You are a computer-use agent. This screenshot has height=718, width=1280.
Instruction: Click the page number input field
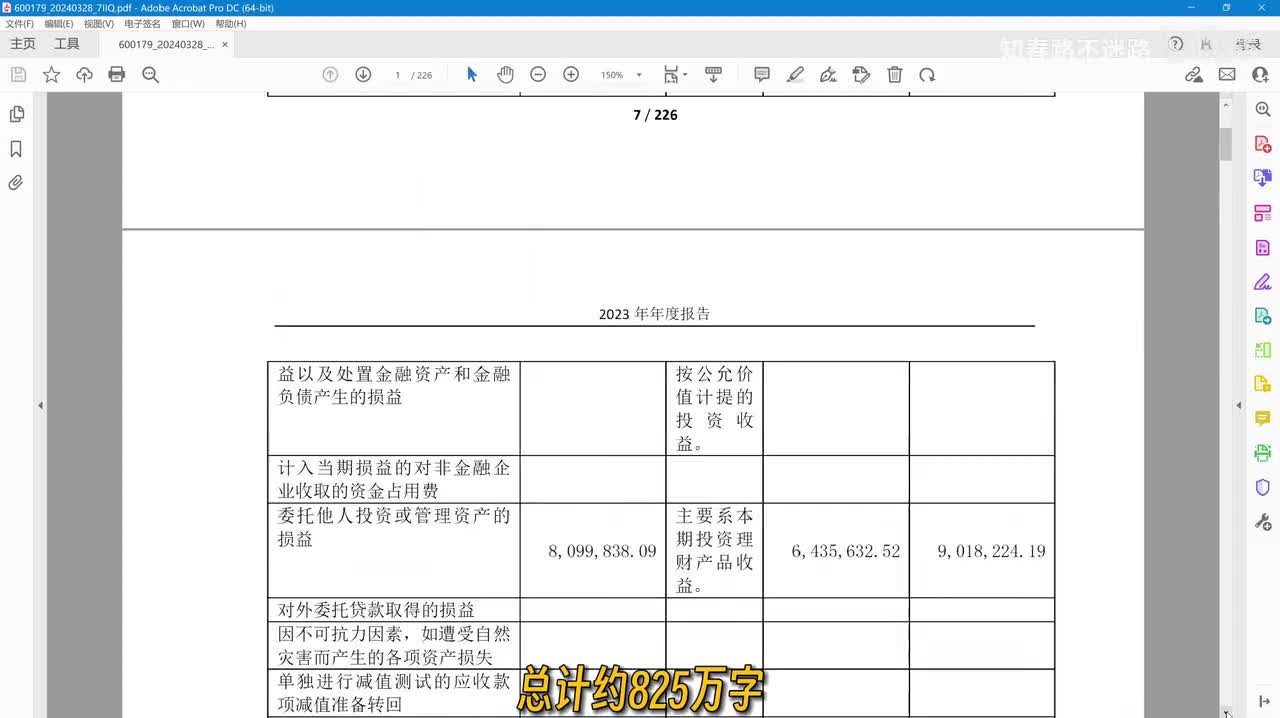pos(397,75)
